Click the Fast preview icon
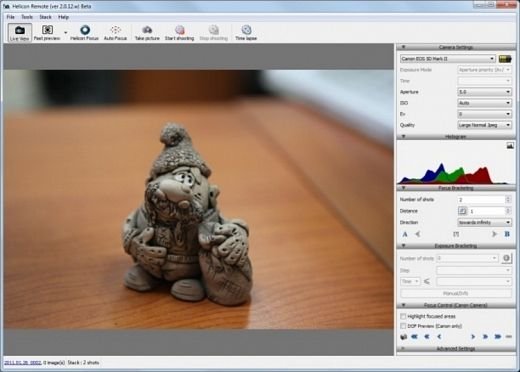The width and height of the screenshot is (520, 372). (x=47, y=33)
